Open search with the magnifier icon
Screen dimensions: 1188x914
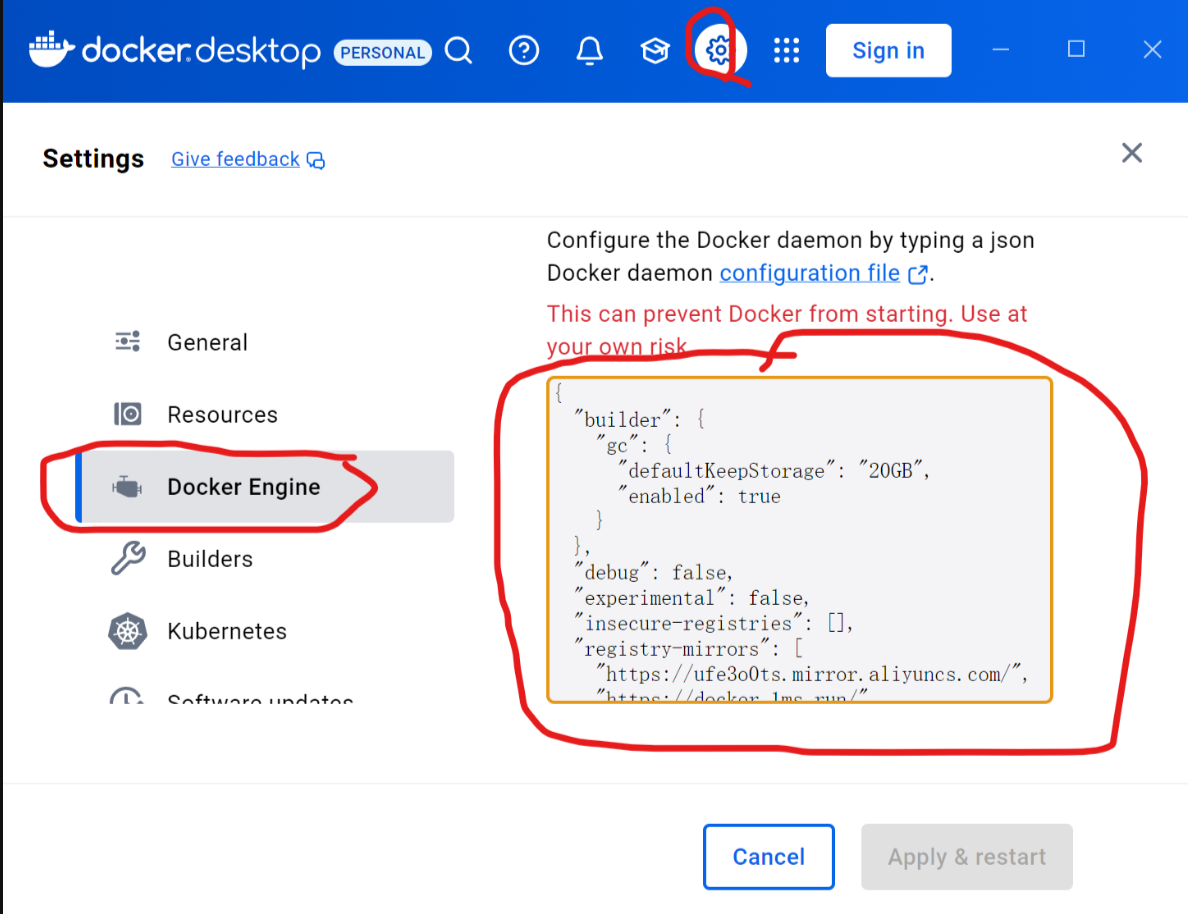[x=458, y=51]
